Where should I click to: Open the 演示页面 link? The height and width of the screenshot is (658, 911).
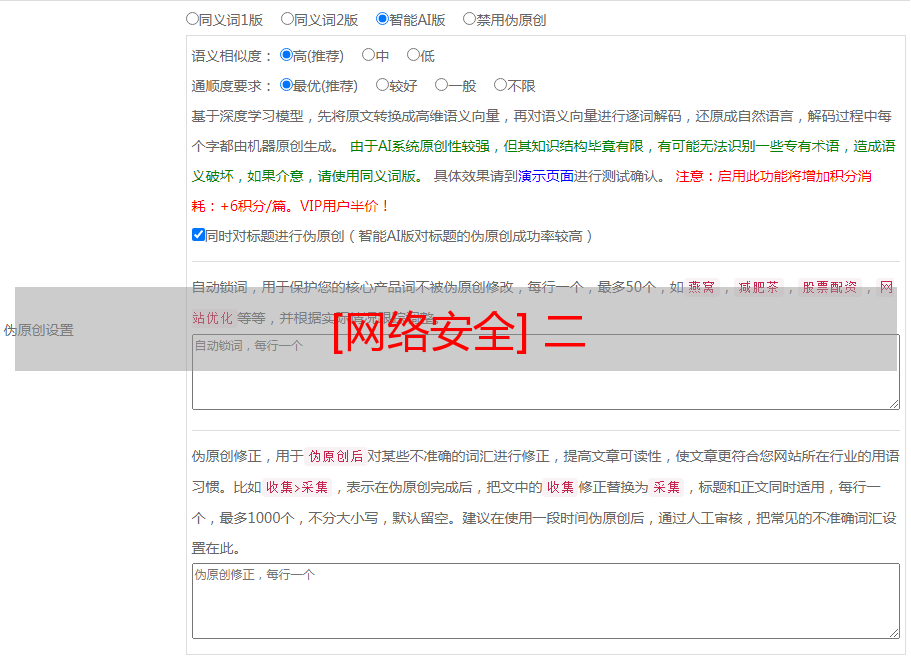pyautogui.click(x=546, y=176)
